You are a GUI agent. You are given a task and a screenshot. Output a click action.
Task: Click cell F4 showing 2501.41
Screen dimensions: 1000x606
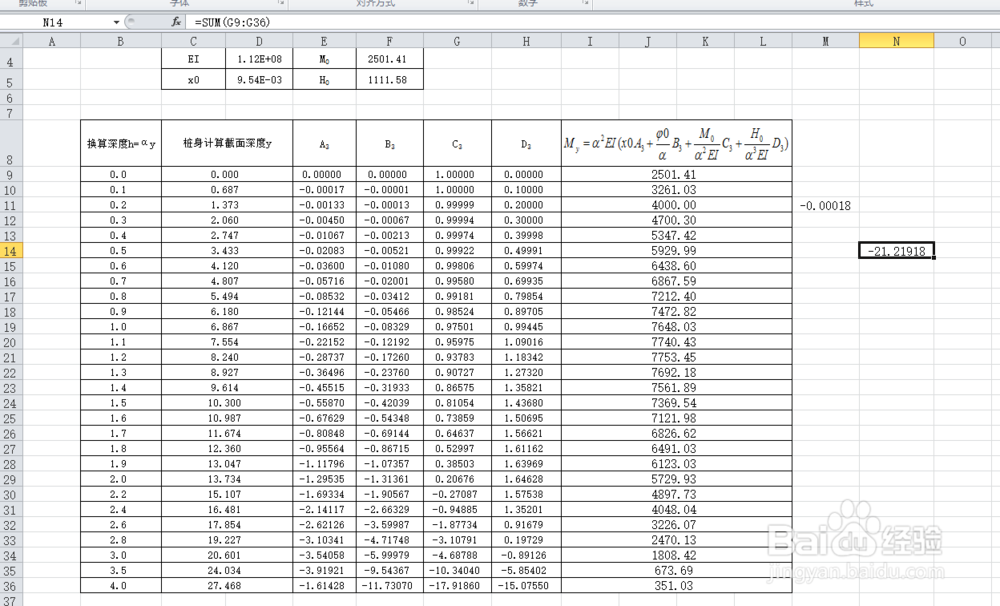pos(390,59)
